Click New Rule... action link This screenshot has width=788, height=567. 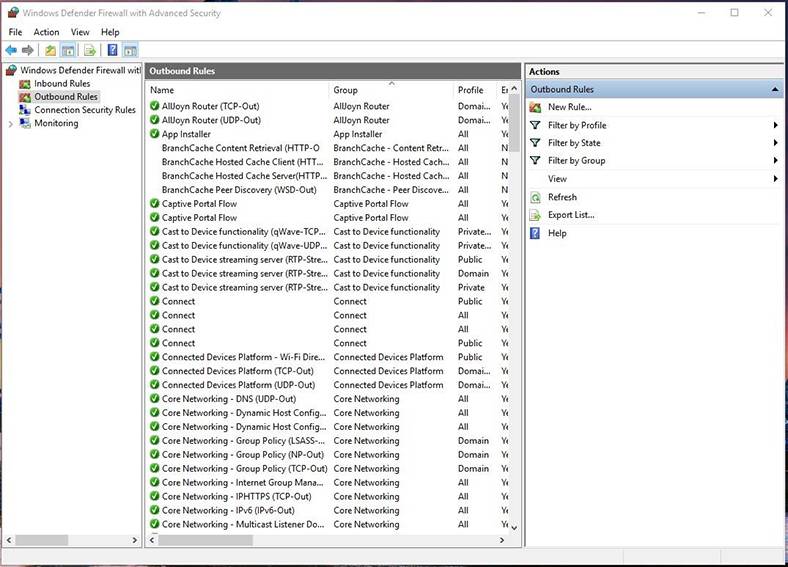(569, 107)
